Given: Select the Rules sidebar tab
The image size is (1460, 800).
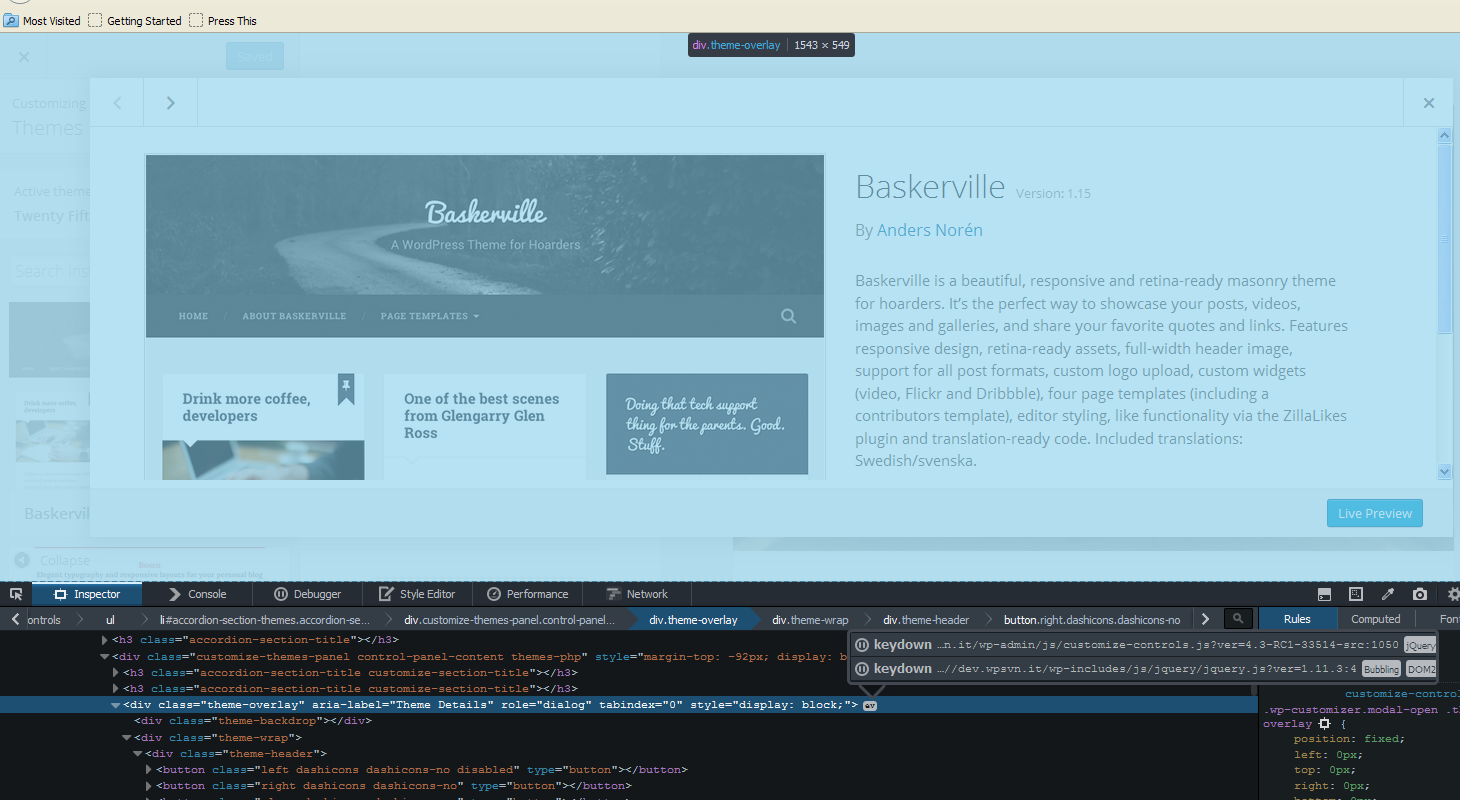Looking at the screenshot, I should click(1297, 620).
